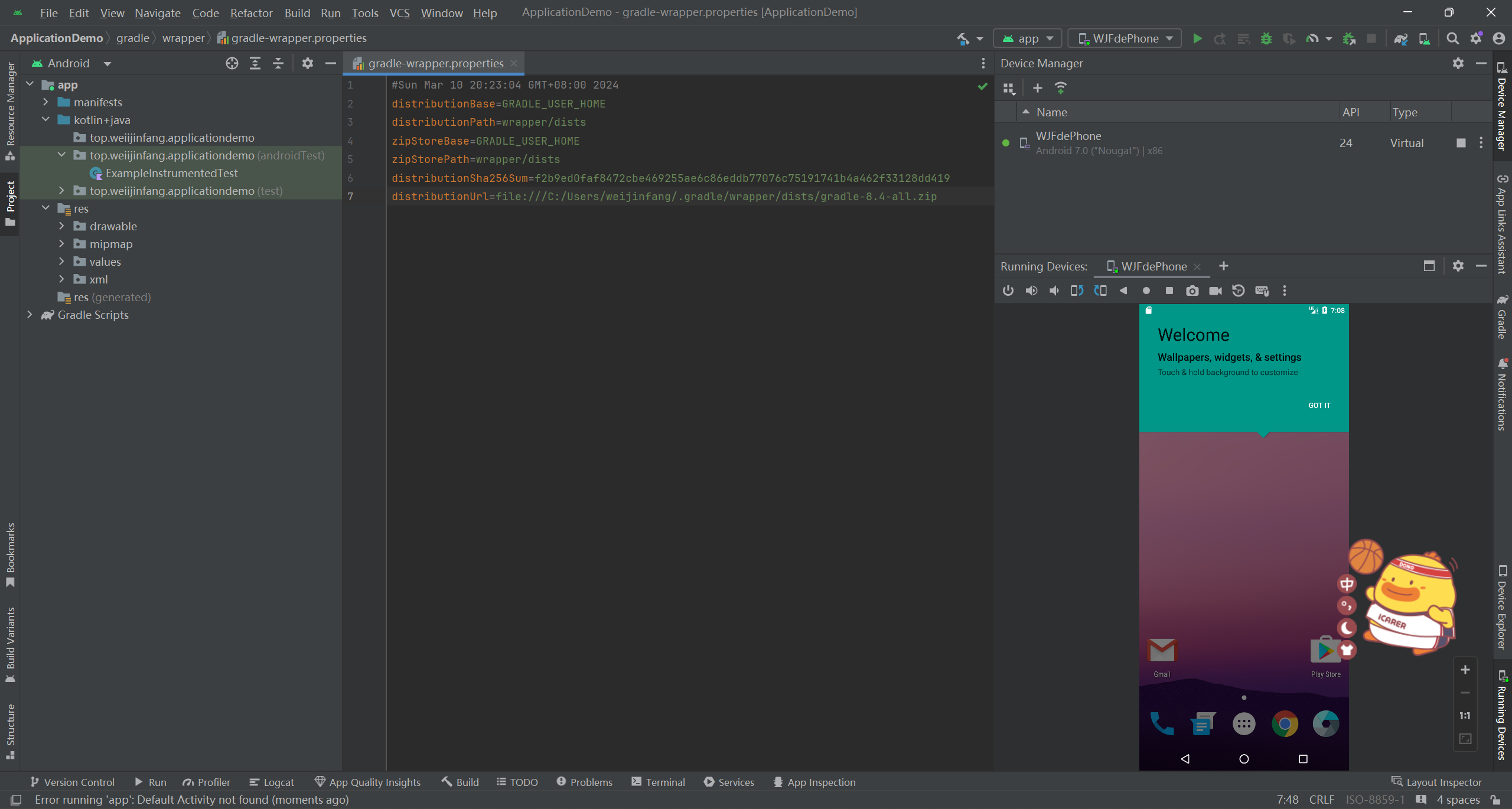Click the screenshot capture icon in emulator
1512x809 pixels.
[x=1192, y=290]
